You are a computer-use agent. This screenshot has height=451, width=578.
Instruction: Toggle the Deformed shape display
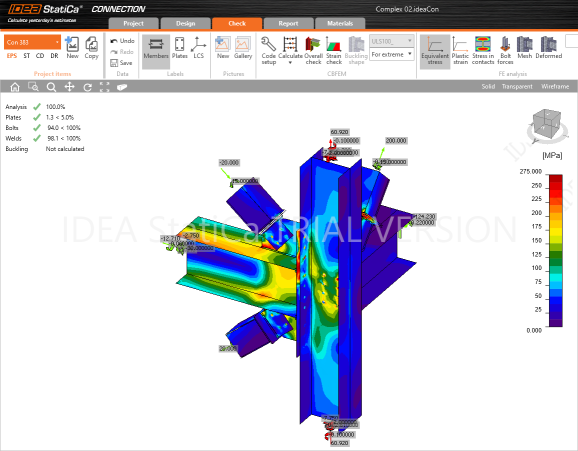549,48
